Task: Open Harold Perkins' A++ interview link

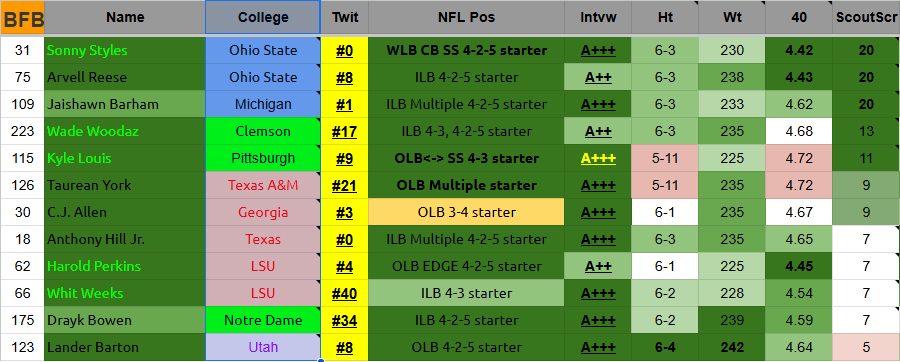Action: tap(598, 266)
